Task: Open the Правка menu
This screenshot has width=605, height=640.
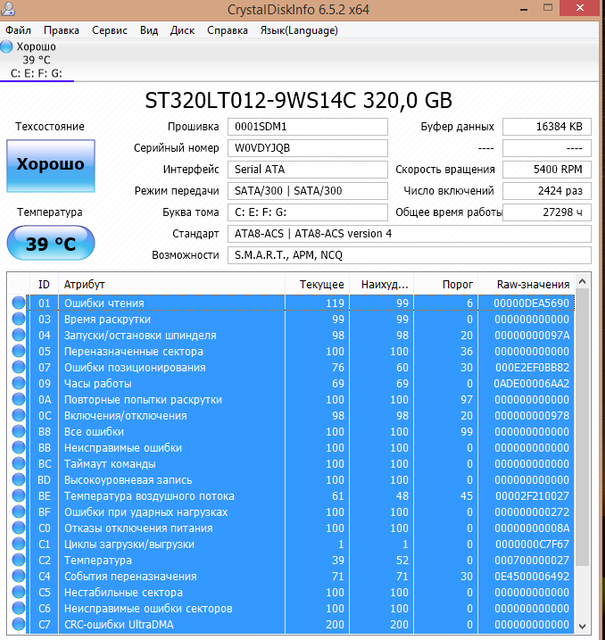Action: pos(61,31)
